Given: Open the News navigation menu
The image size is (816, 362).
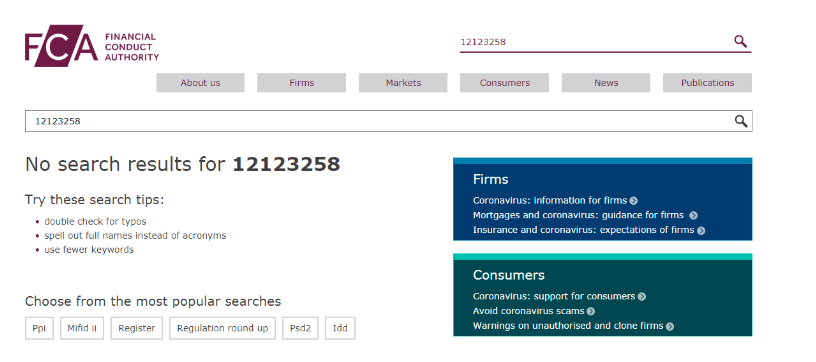Looking at the screenshot, I should tap(606, 83).
